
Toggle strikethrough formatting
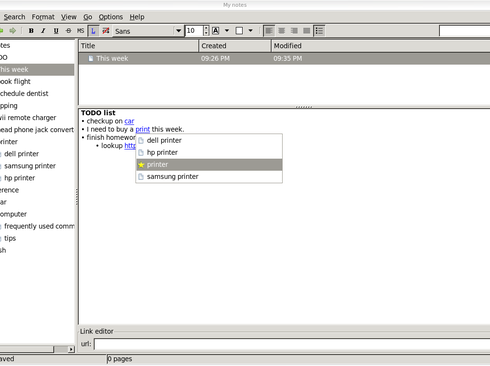[x=68, y=31]
